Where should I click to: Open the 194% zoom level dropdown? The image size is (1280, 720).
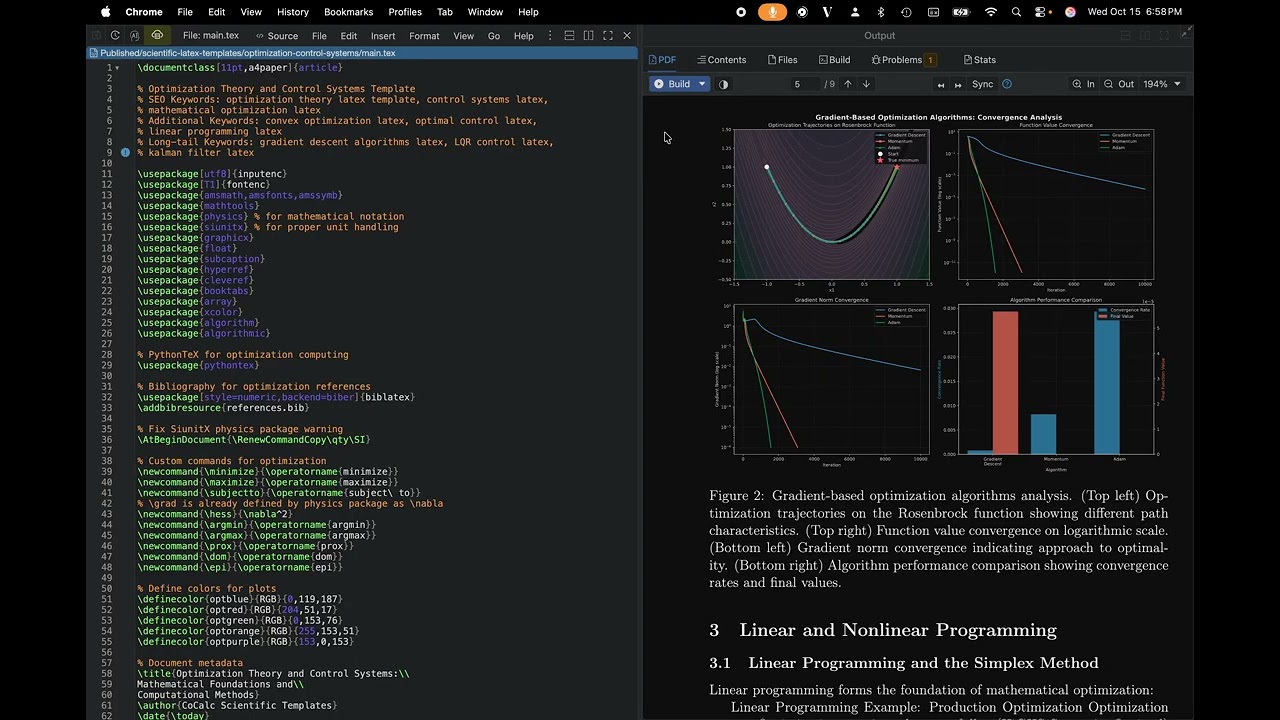click(1162, 84)
